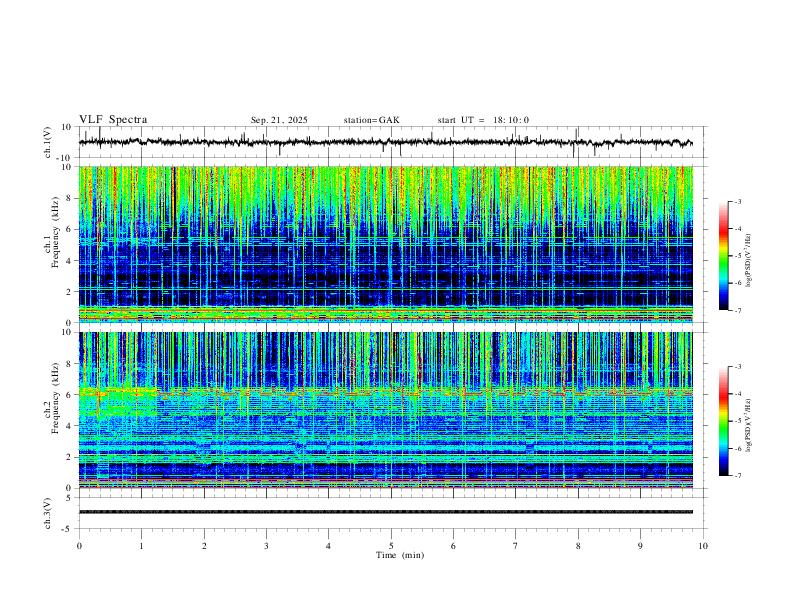Click time axis tick label "6"
The image size is (792, 612).
[453, 546]
